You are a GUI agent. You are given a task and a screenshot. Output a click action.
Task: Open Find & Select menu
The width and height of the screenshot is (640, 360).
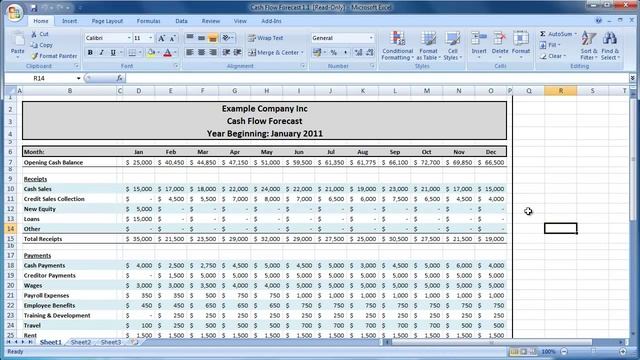coord(610,46)
